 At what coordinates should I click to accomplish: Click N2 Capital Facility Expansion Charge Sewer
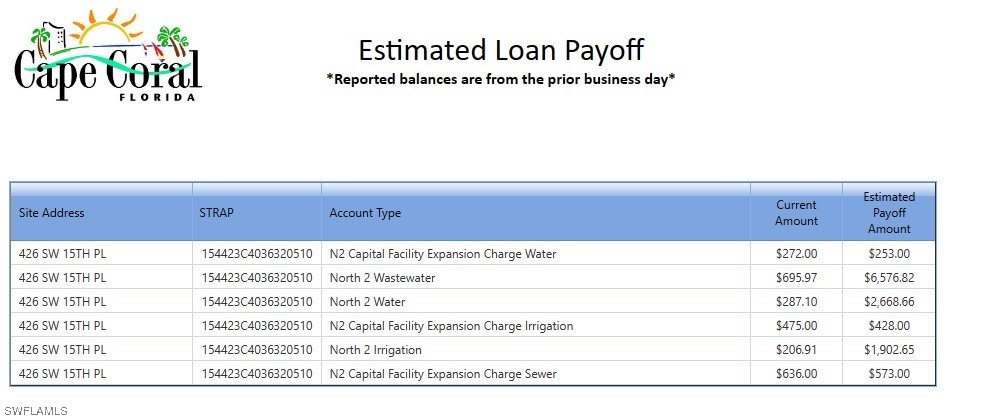[443, 374]
